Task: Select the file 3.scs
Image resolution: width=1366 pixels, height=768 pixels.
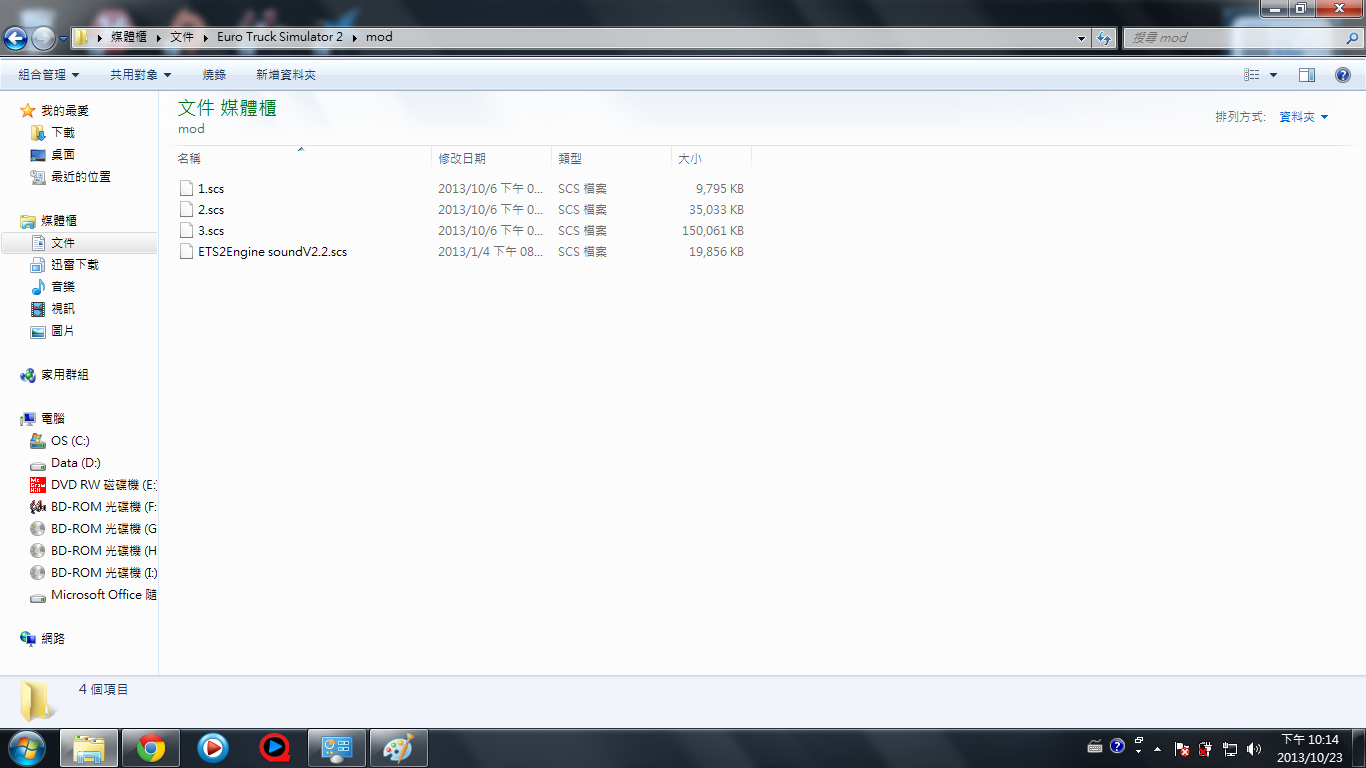Action: click(211, 231)
